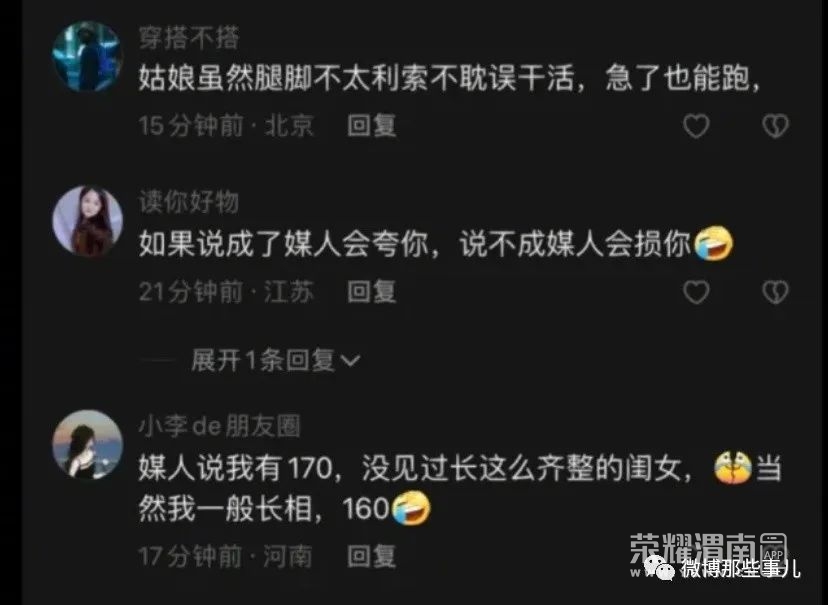
Task: Expand 展开1条回复 under 读你好物's comment
Action: click(x=275, y=361)
